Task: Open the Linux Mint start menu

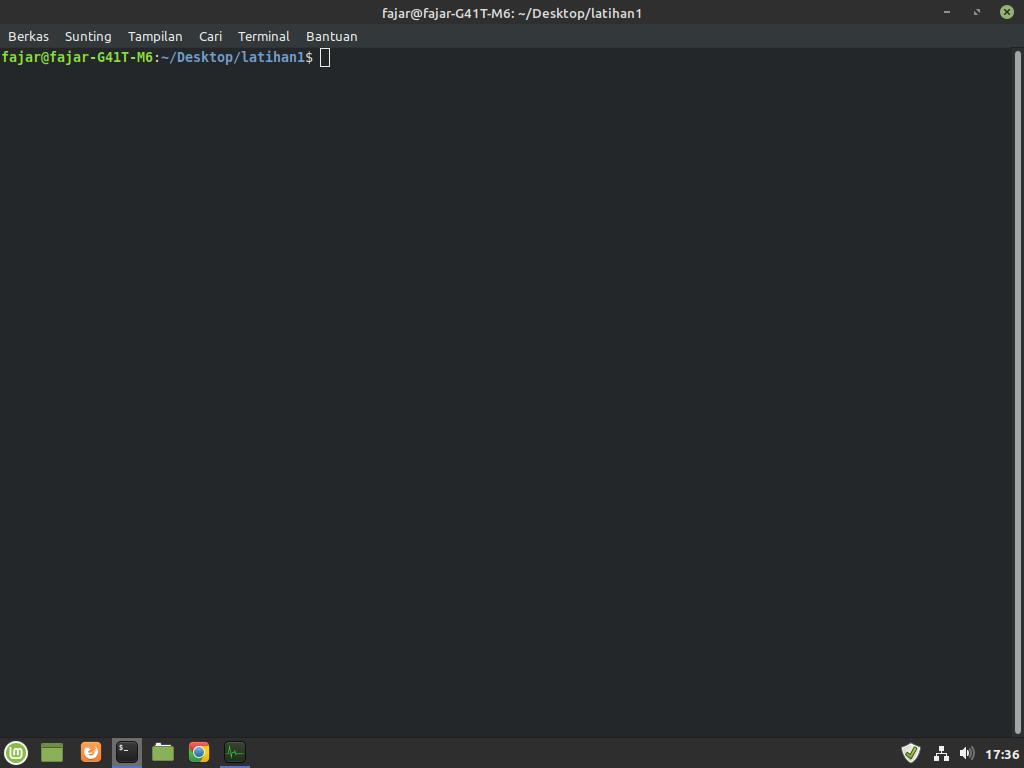Action: point(16,753)
